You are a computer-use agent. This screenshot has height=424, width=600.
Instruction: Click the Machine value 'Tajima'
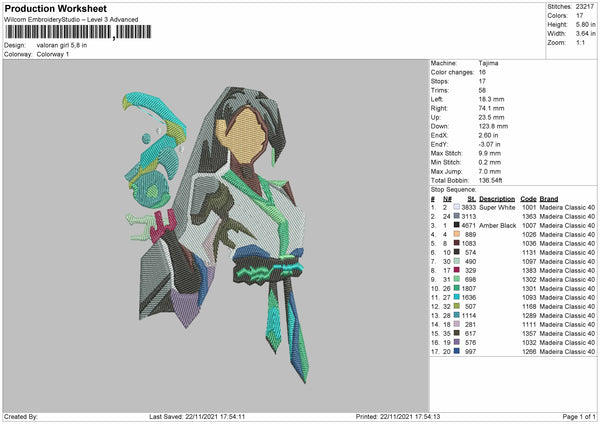tap(488, 63)
